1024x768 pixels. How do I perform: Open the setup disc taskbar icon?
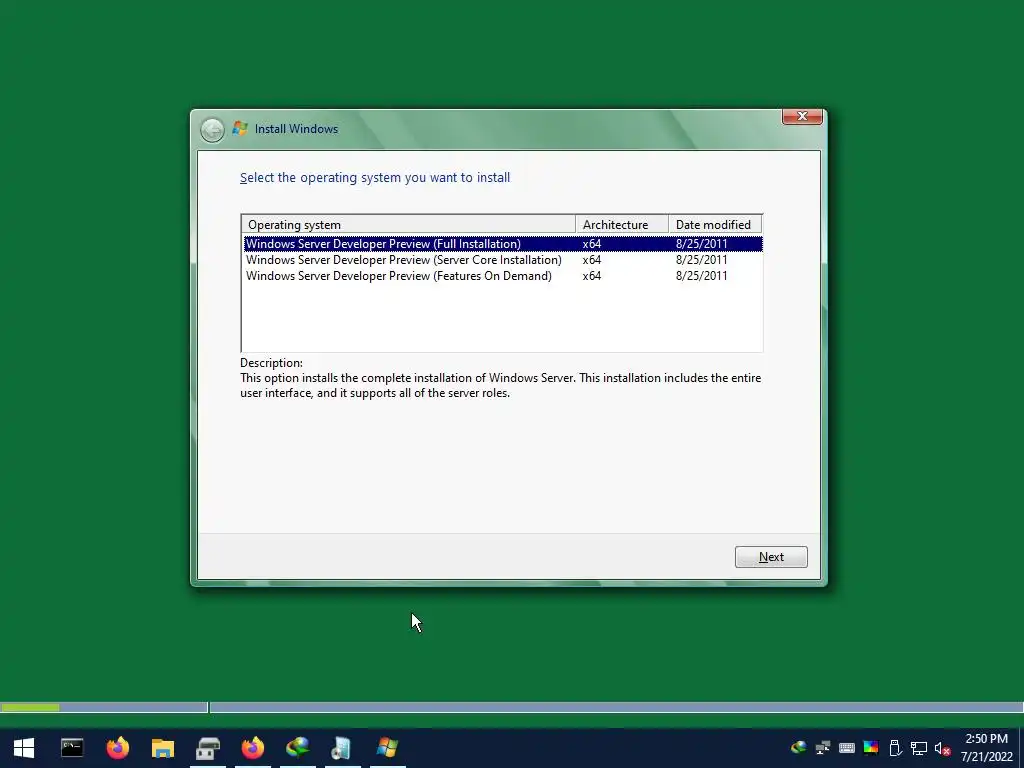342,748
